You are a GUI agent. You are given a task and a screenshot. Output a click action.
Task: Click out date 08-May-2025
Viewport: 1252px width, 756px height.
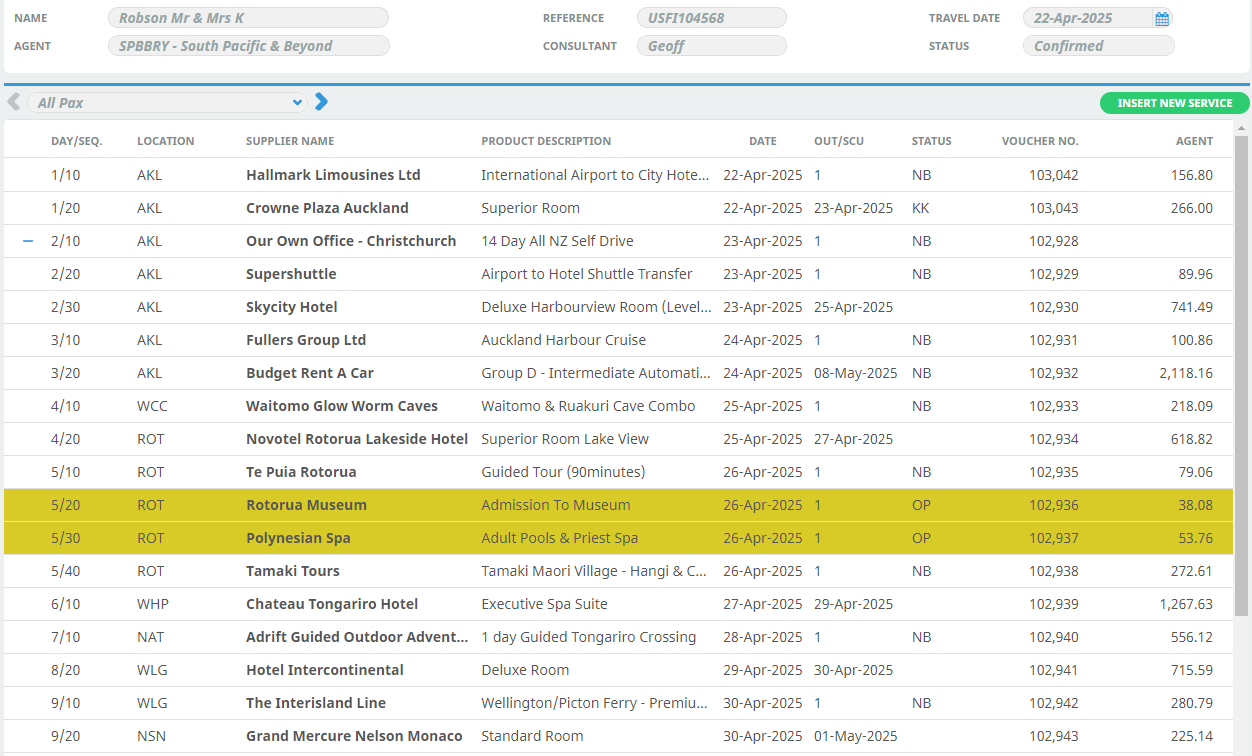[x=855, y=373]
